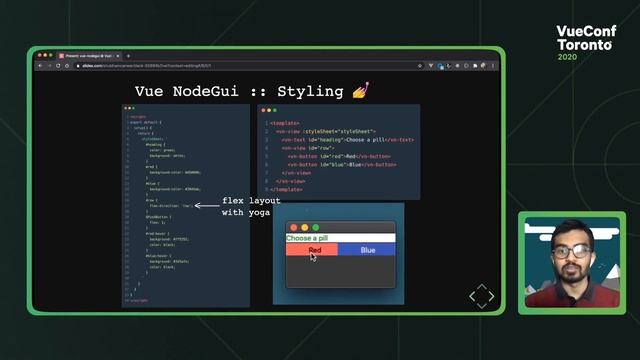Move up a slide with the up arrow
640x360 pixels.
[x=482, y=287]
